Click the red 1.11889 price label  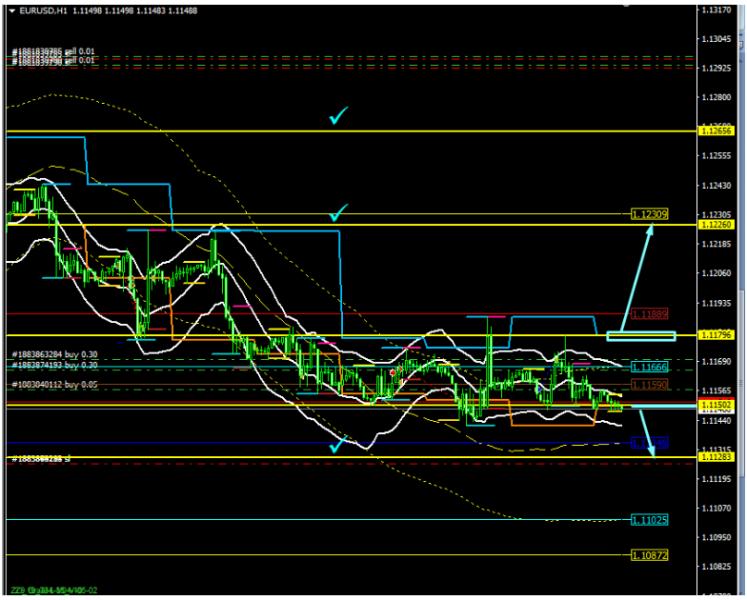[649, 313]
